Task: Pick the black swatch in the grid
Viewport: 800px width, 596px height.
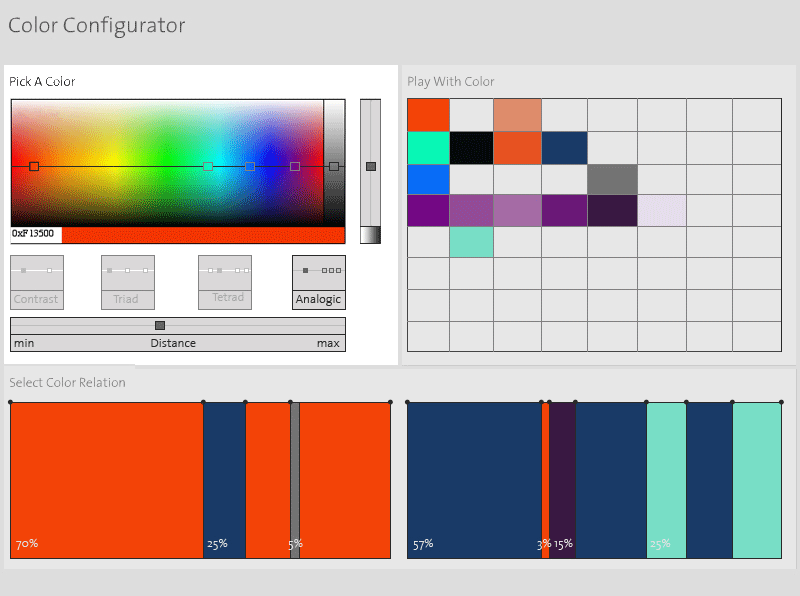Action: click(x=471, y=148)
